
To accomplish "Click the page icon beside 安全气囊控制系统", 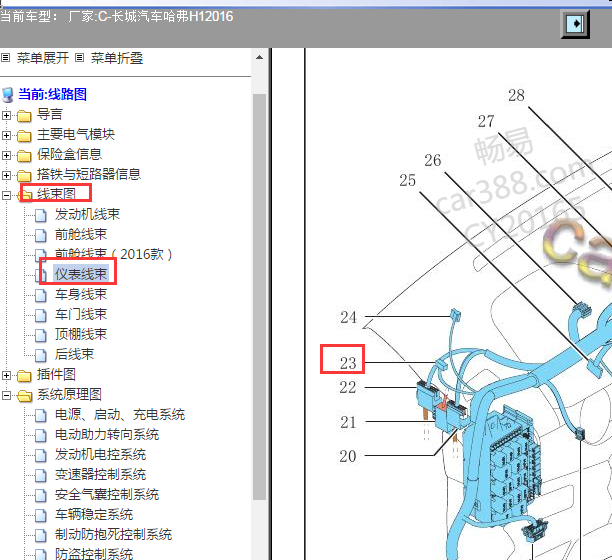I will pyautogui.click(x=41, y=496).
